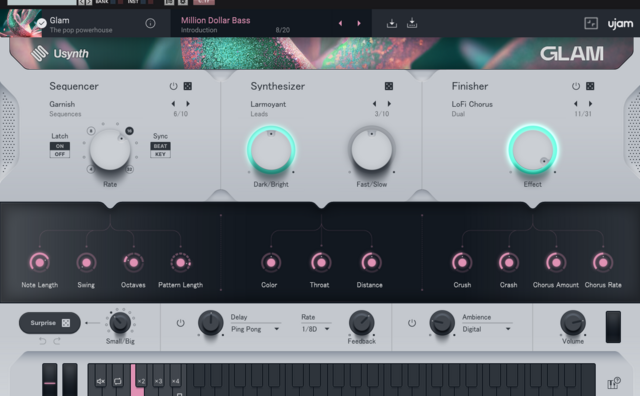
Task: Click the Surprise button
Action: (x=50, y=323)
